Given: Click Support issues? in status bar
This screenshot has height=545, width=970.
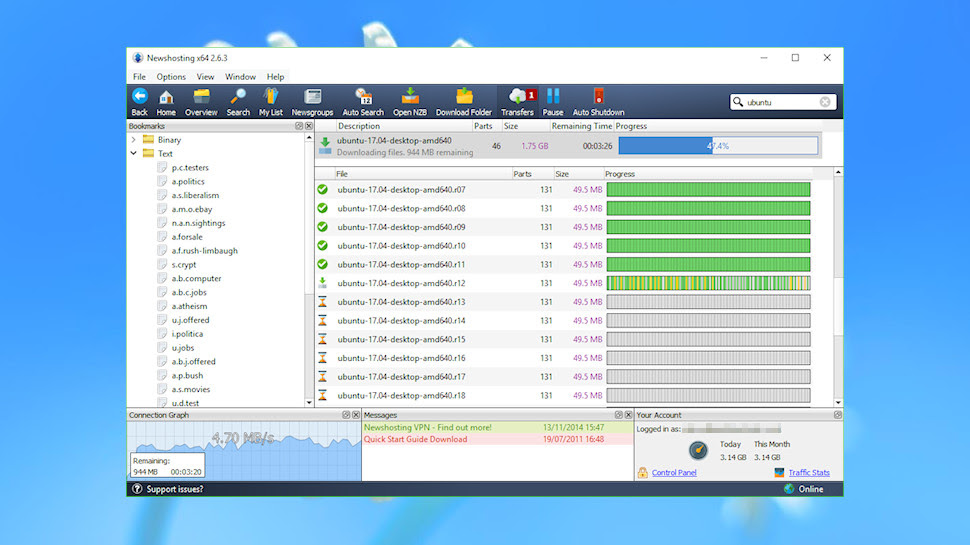Looking at the screenshot, I should (x=174, y=489).
